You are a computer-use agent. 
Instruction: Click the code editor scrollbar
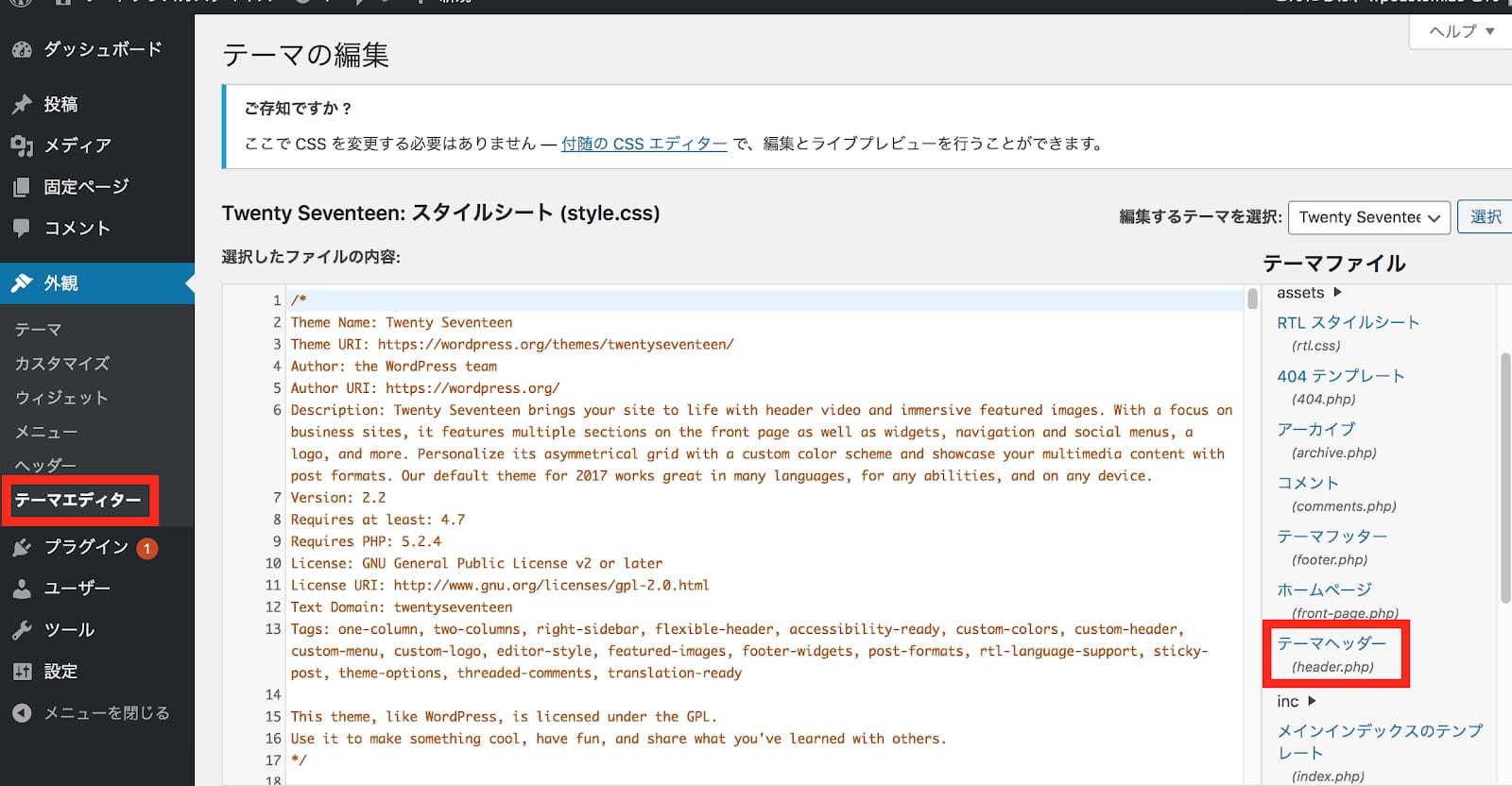1252,299
